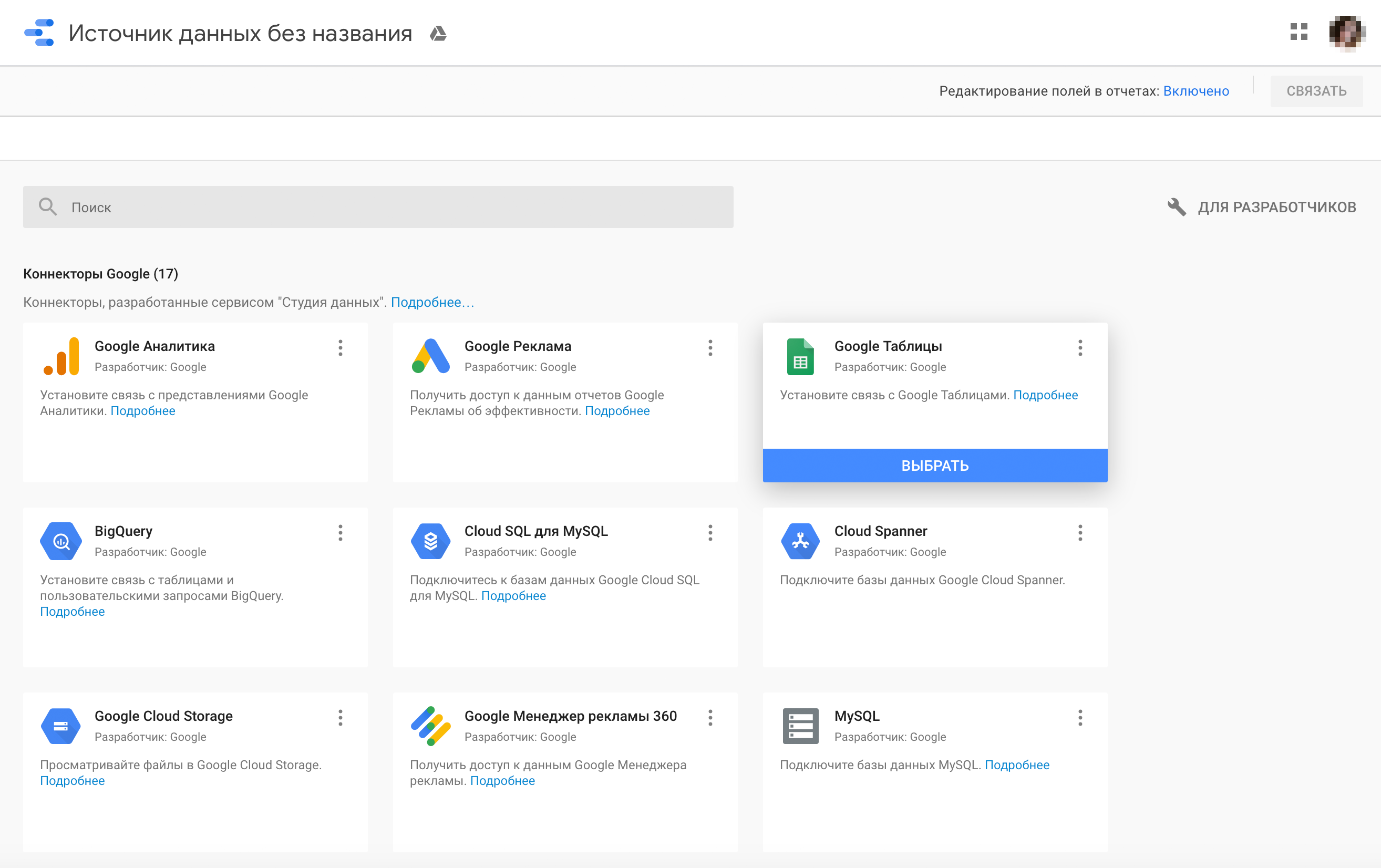Click the Google Drive icon beside title
Screen dimensions: 1381x868
pyautogui.click(x=438, y=33)
